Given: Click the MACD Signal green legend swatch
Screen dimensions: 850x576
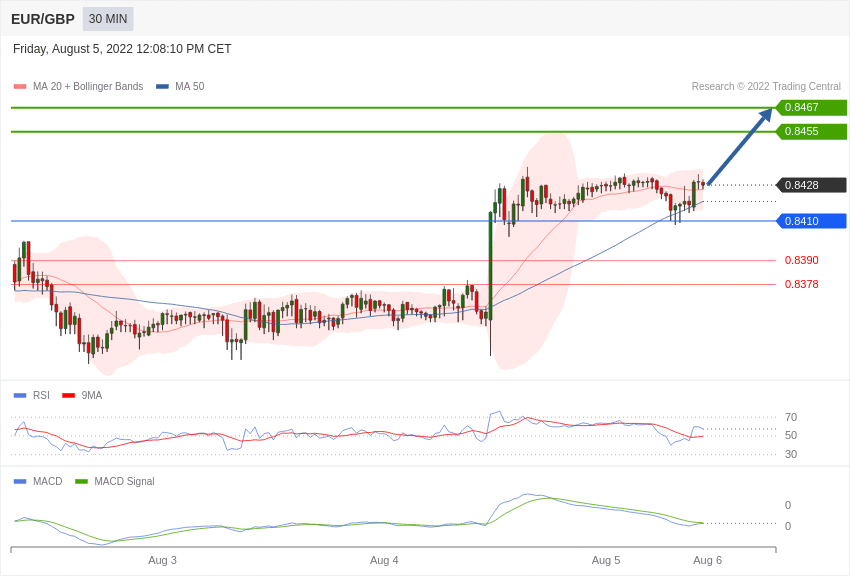Looking at the screenshot, I should pyautogui.click(x=81, y=481).
